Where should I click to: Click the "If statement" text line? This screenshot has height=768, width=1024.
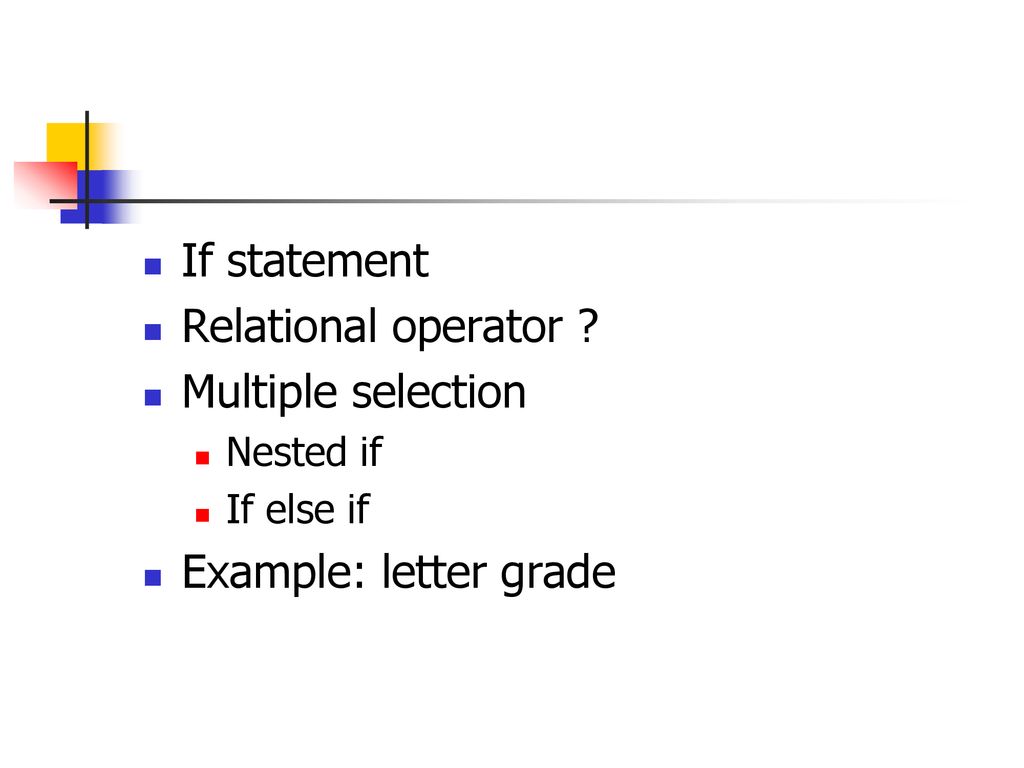(x=305, y=261)
